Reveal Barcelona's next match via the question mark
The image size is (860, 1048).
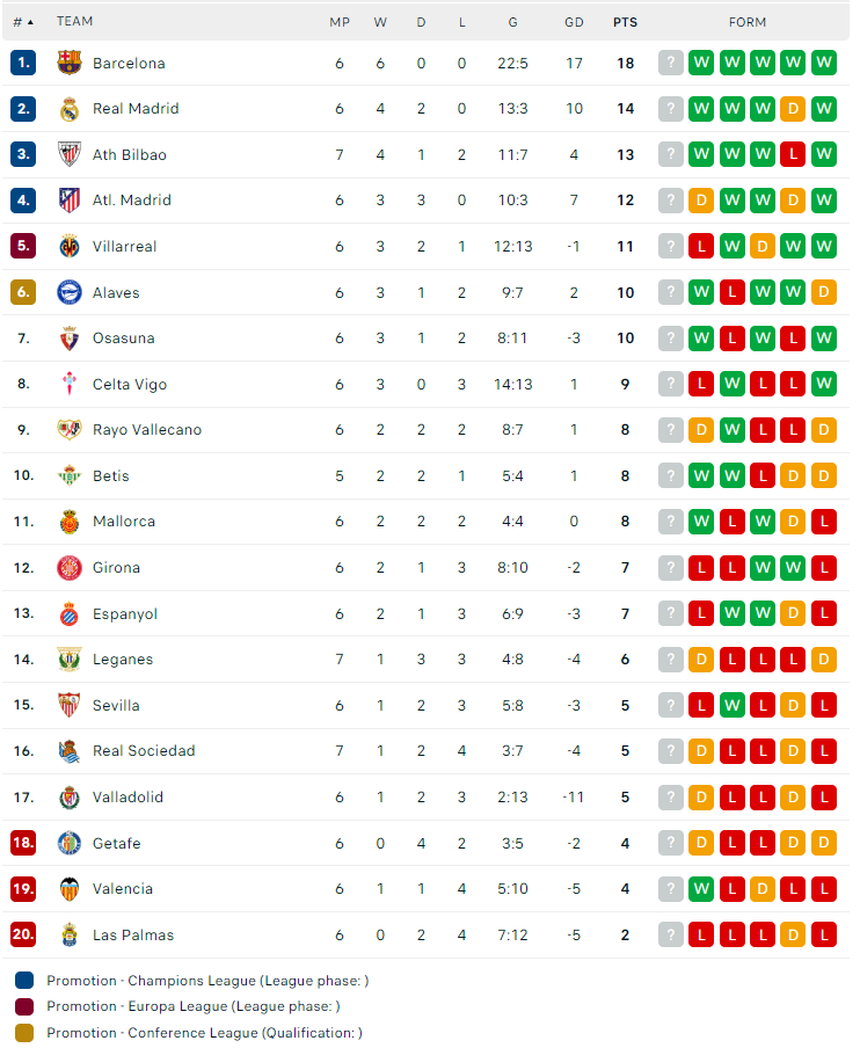click(671, 63)
